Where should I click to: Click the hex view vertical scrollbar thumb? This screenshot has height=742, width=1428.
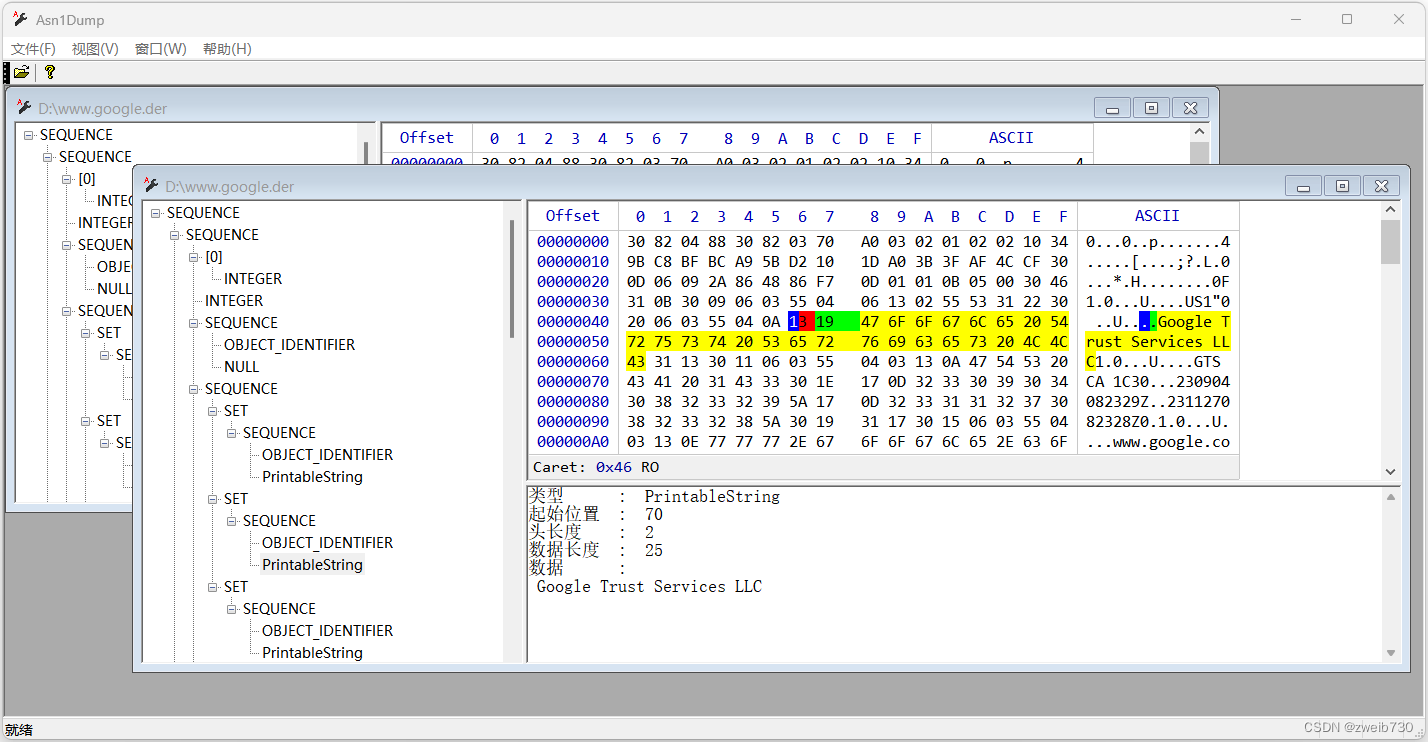(1390, 242)
